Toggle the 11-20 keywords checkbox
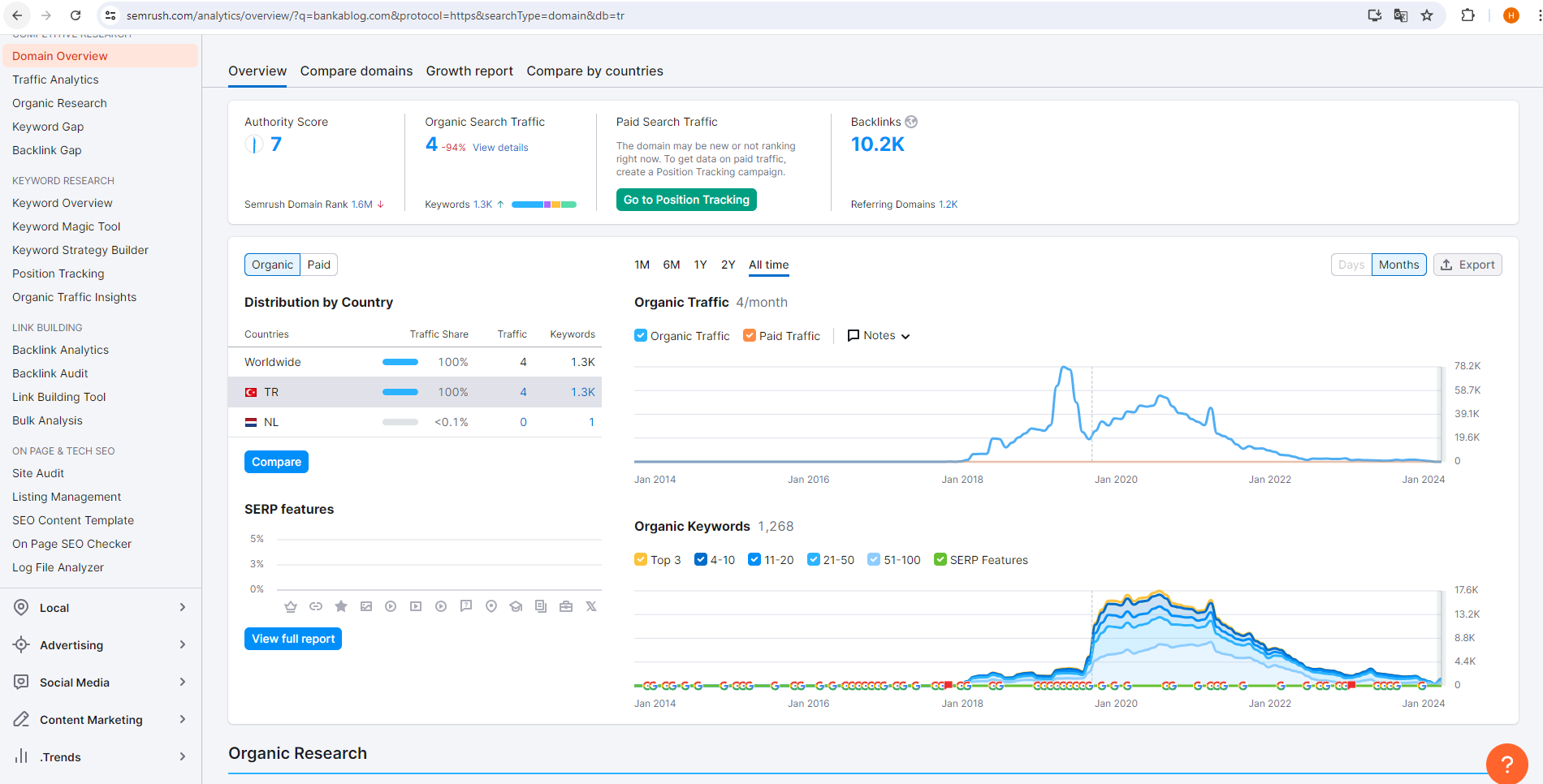Image resolution: width=1543 pixels, height=784 pixels. tap(754, 559)
